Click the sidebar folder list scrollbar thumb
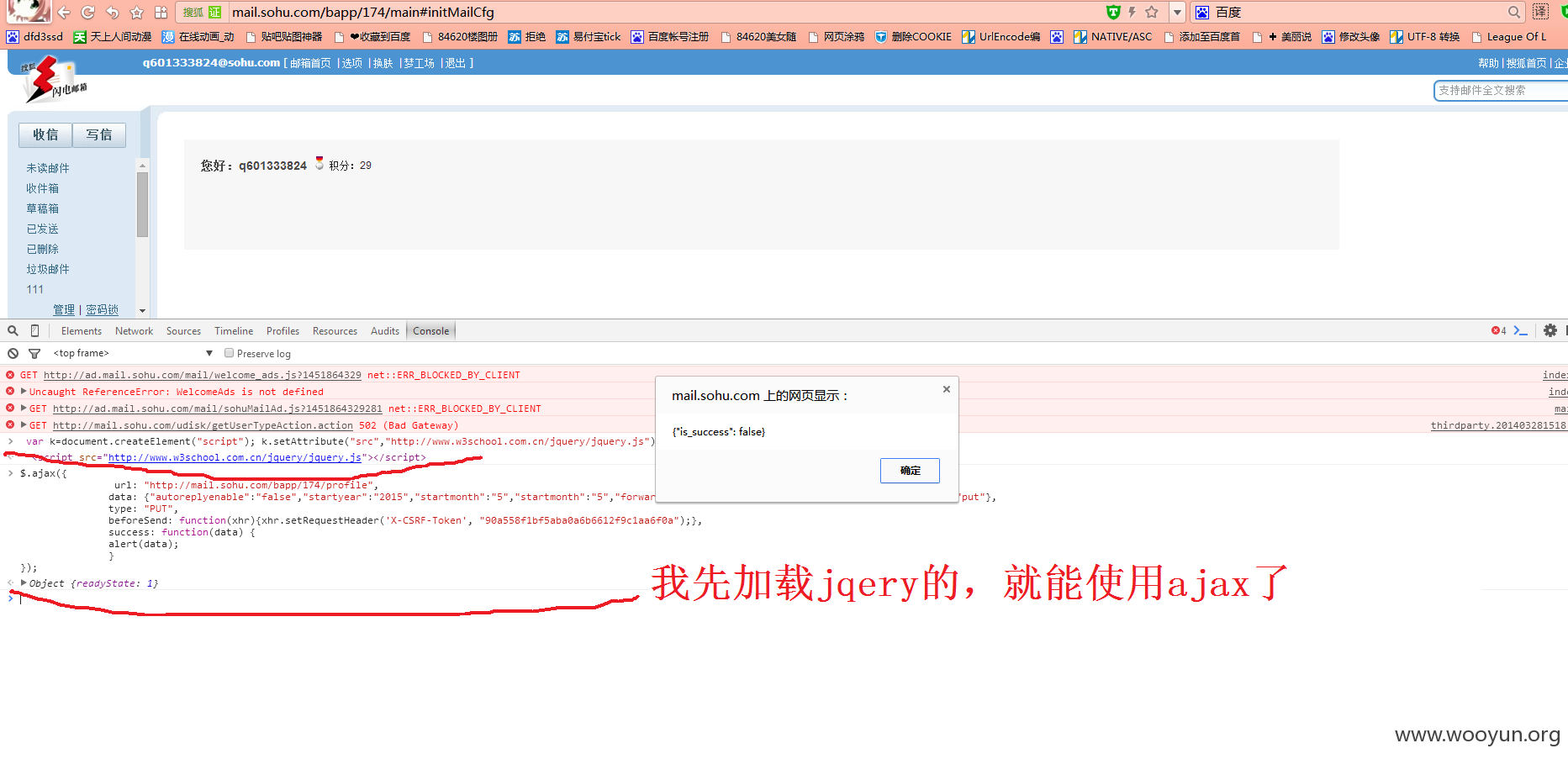Image resolution: width=1568 pixels, height=759 pixels. [x=142, y=204]
